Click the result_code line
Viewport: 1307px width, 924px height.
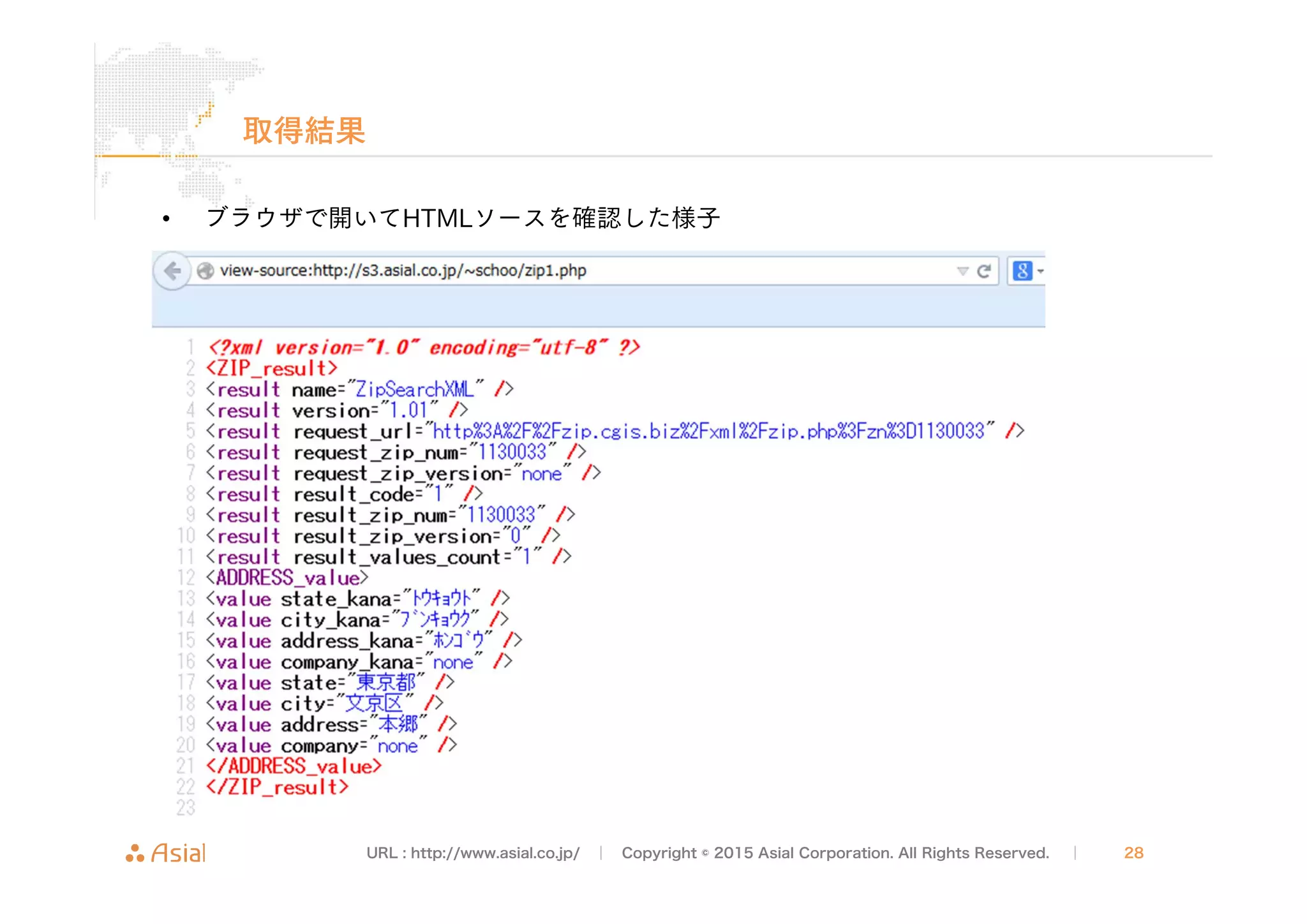point(345,495)
